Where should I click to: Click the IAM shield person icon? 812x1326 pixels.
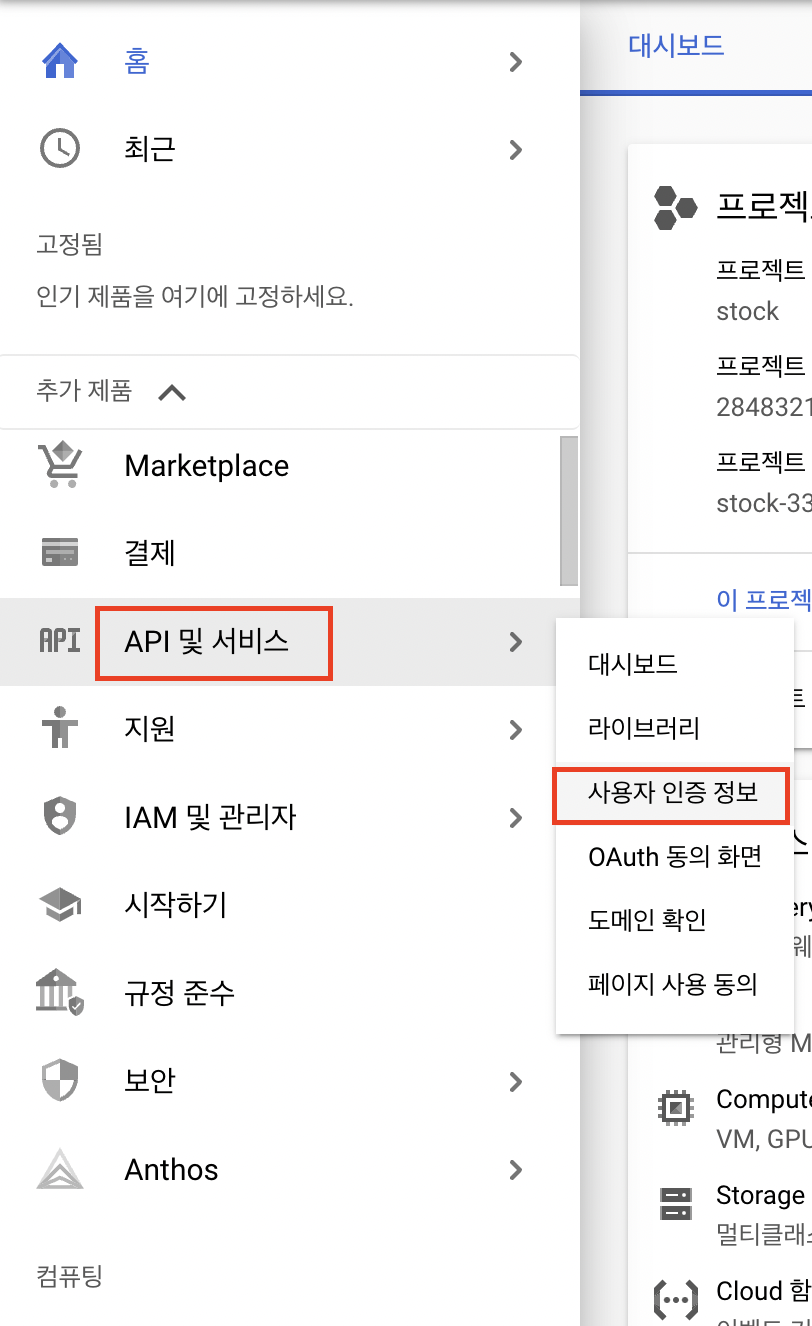60,816
